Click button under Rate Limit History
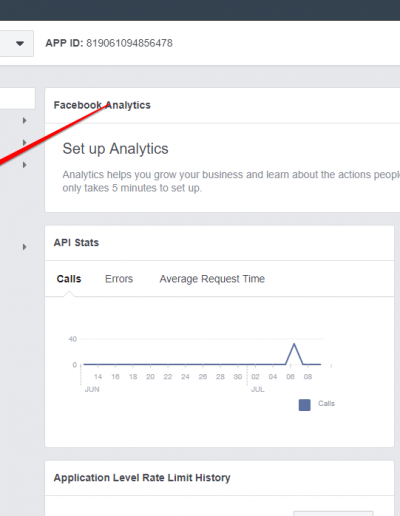This screenshot has width=400, height=516. 333,513
